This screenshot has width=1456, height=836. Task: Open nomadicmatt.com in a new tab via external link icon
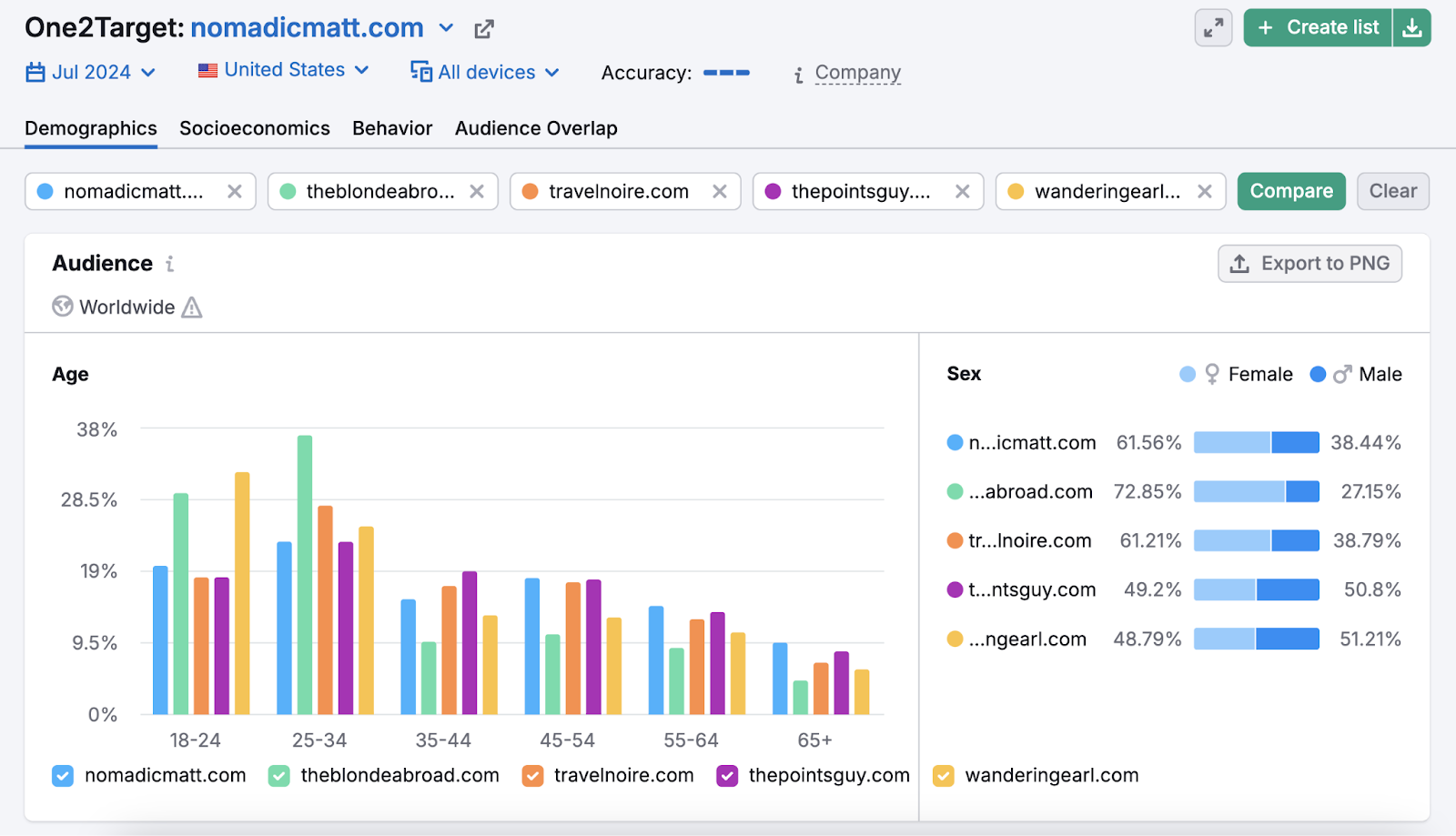pyautogui.click(x=483, y=28)
